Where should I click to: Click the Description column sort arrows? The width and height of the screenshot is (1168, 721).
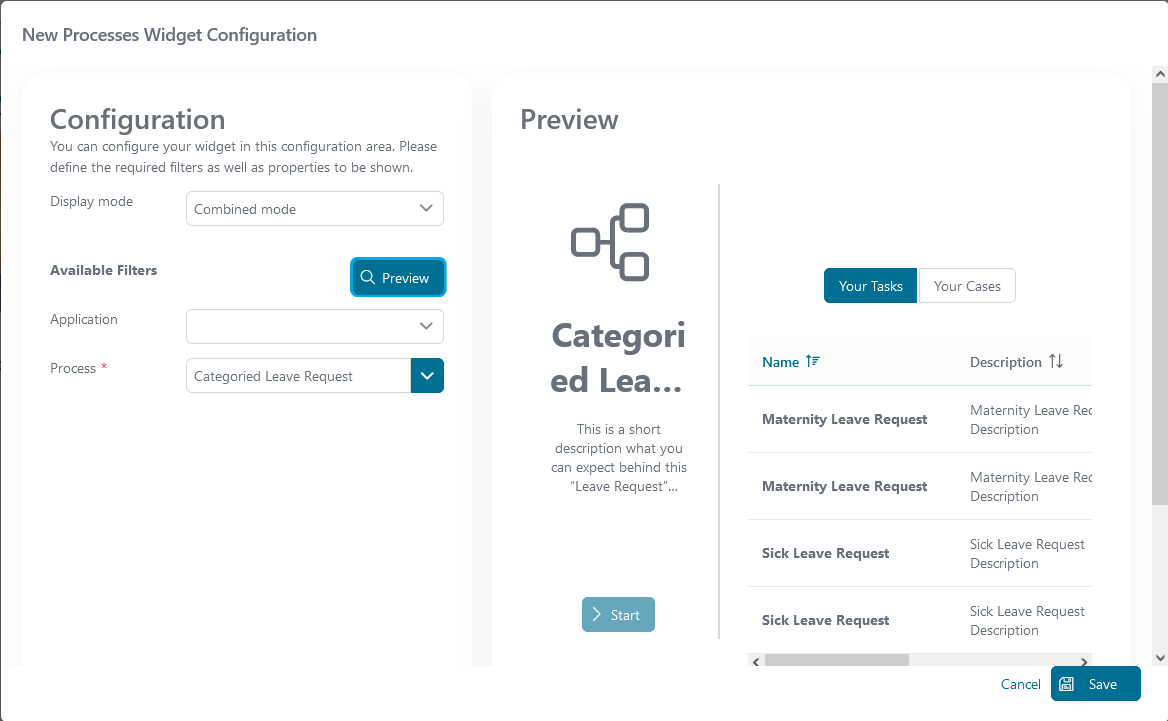coord(1056,361)
